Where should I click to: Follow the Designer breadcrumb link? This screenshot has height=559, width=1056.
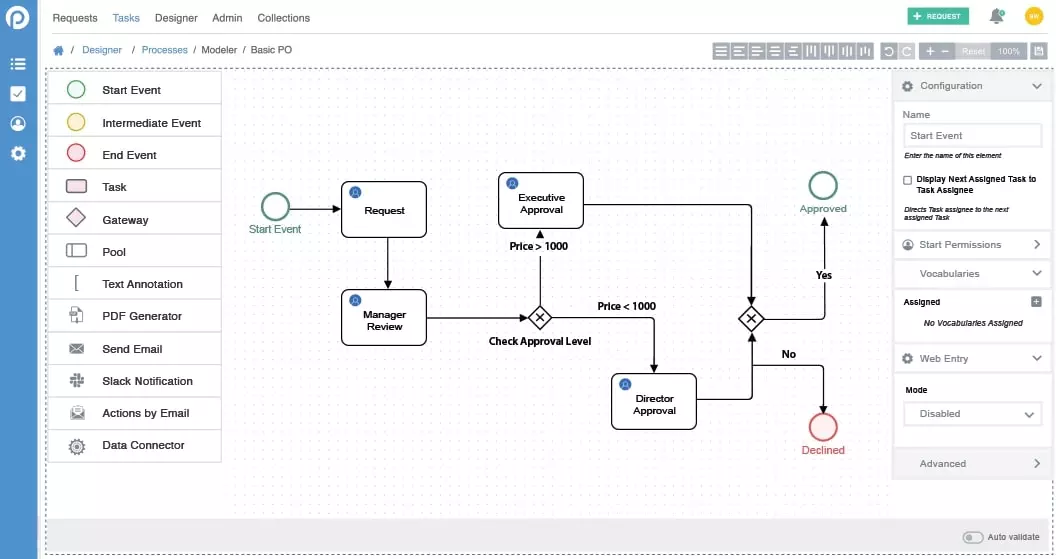[102, 50]
